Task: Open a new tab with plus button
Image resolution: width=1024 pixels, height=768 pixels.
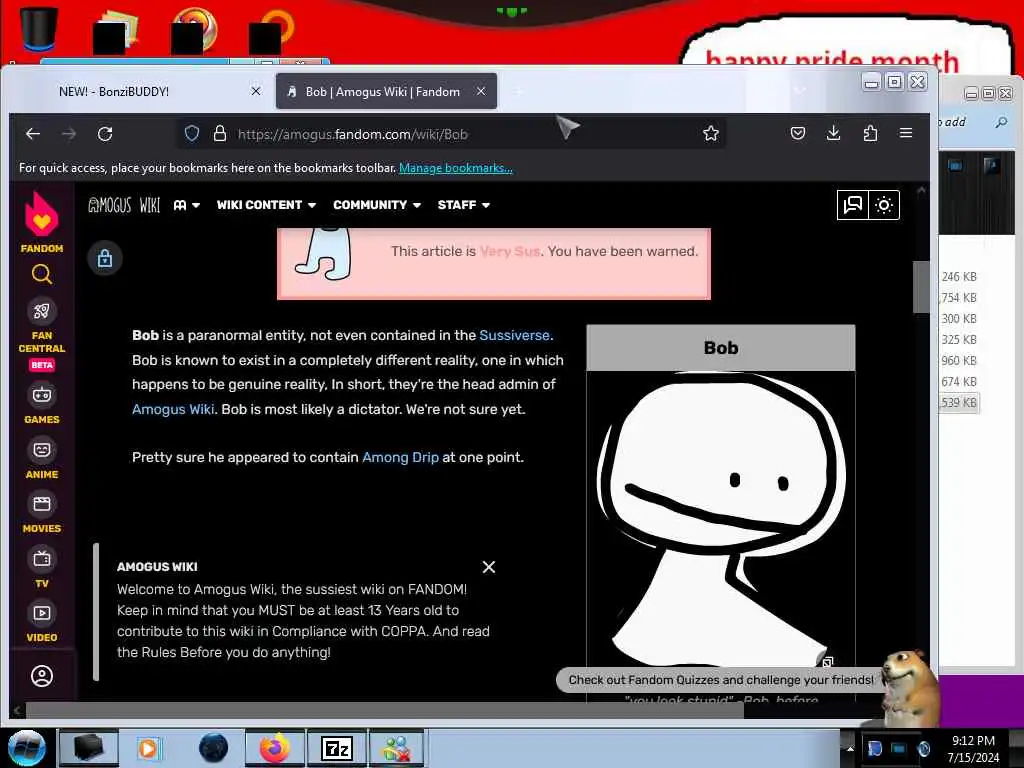Action: 518,91
